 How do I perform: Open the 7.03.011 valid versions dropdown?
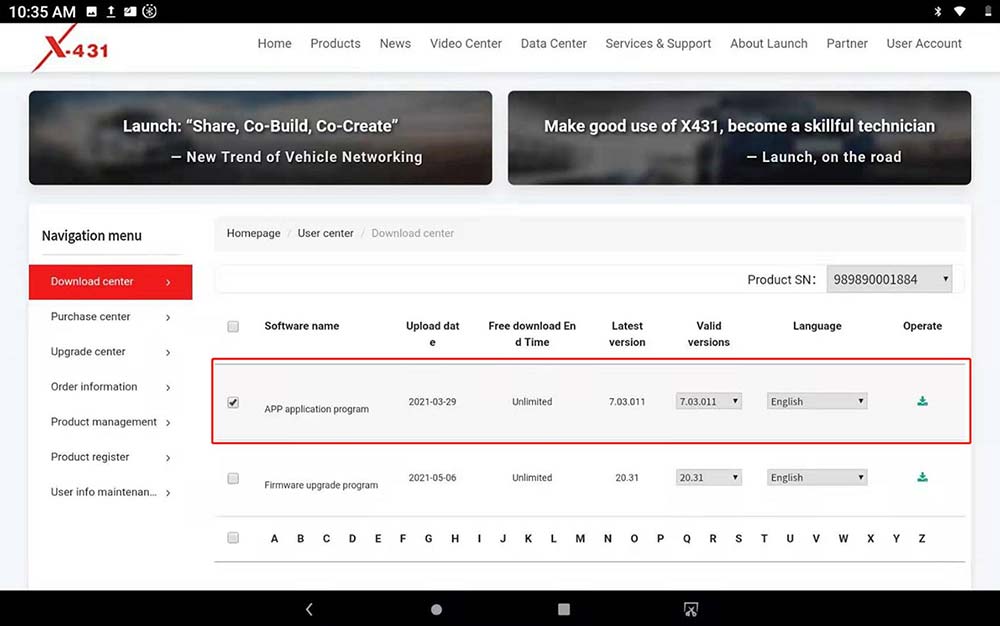tap(709, 401)
